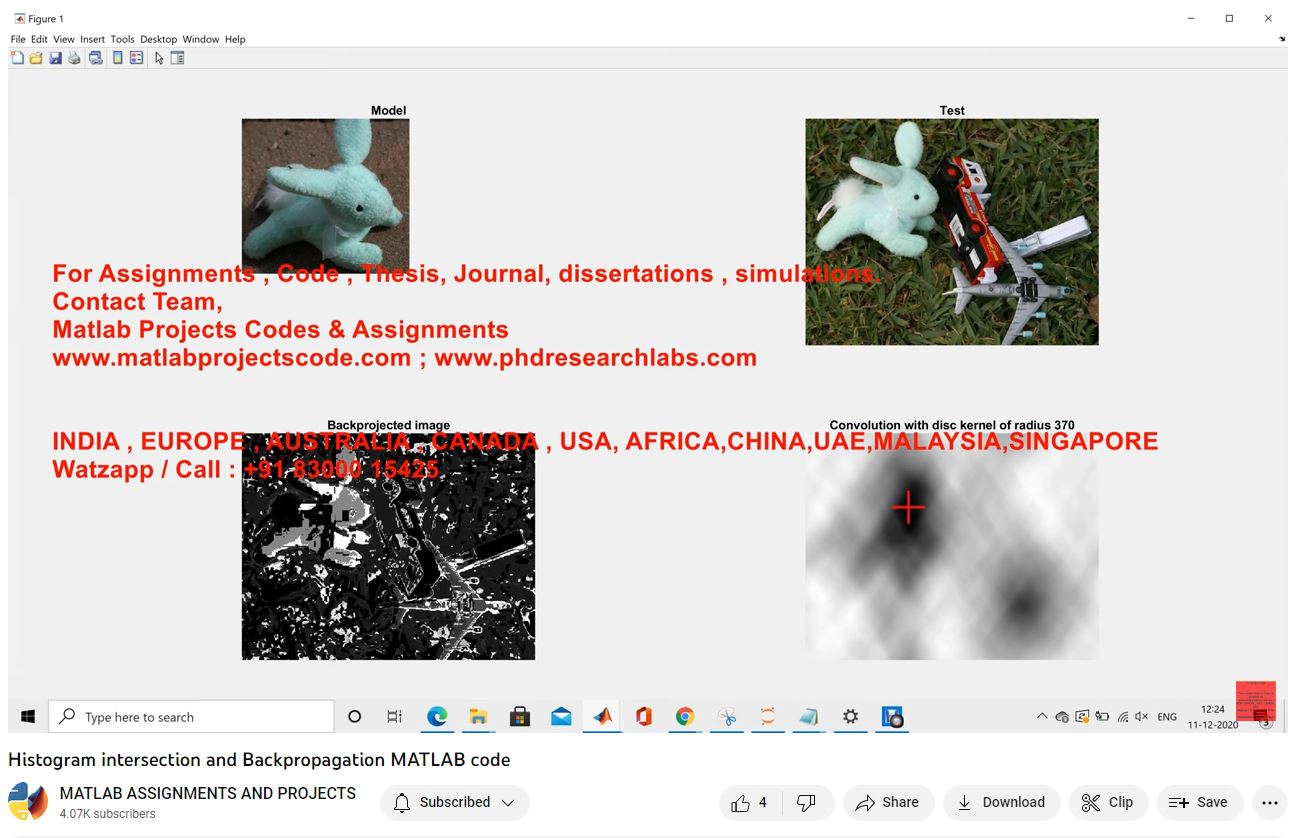This screenshot has width=1300, height=838.
Task: Click the New Figure toolbar icon
Action: [17, 58]
